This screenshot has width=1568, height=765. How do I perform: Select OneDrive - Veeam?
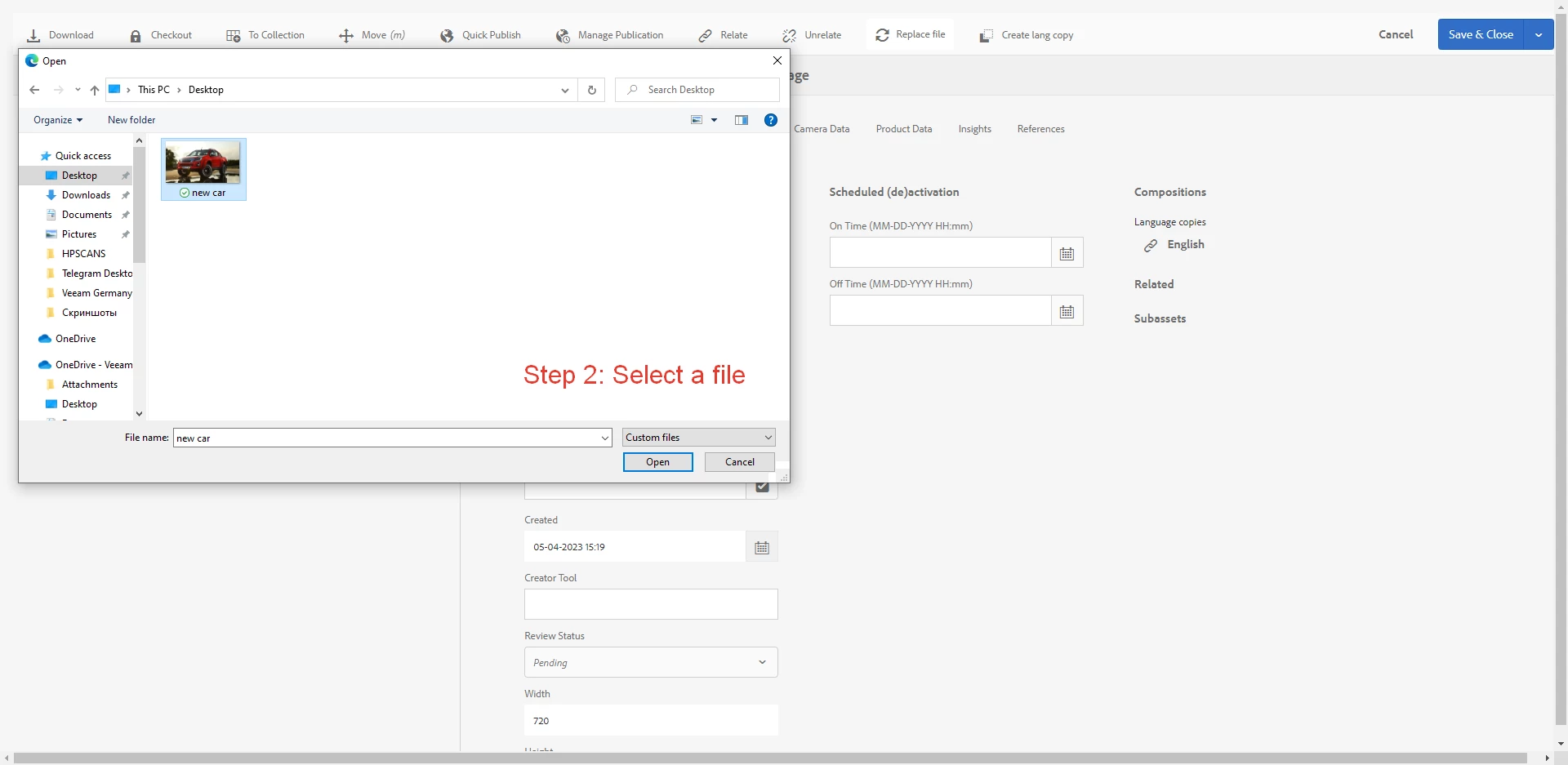(93, 365)
